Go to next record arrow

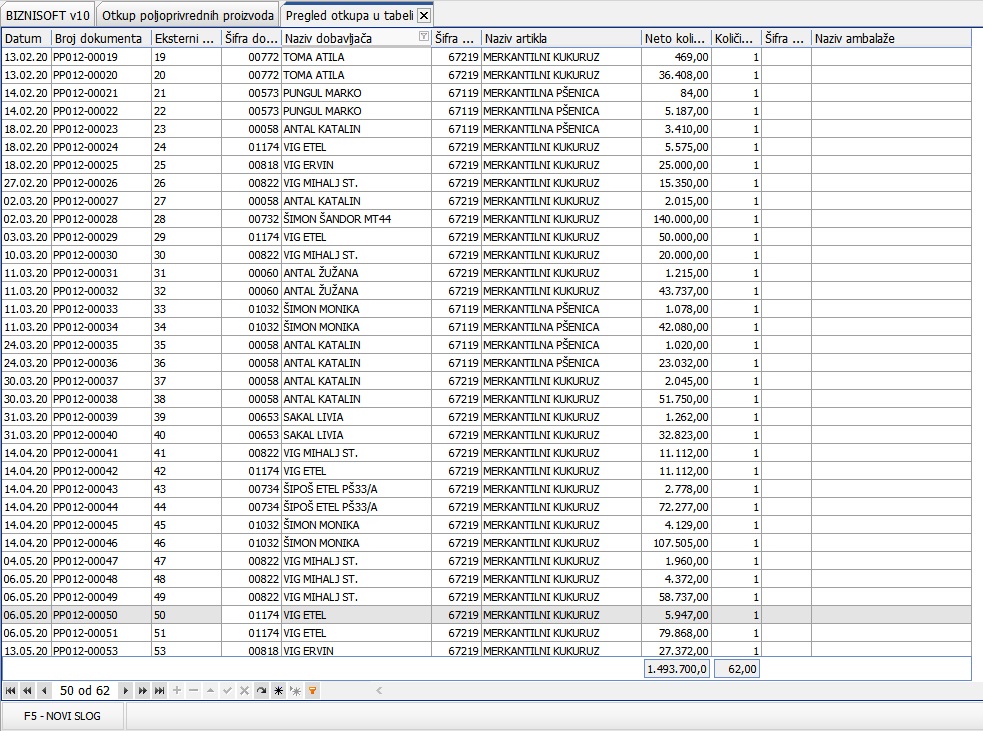coord(125,691)
